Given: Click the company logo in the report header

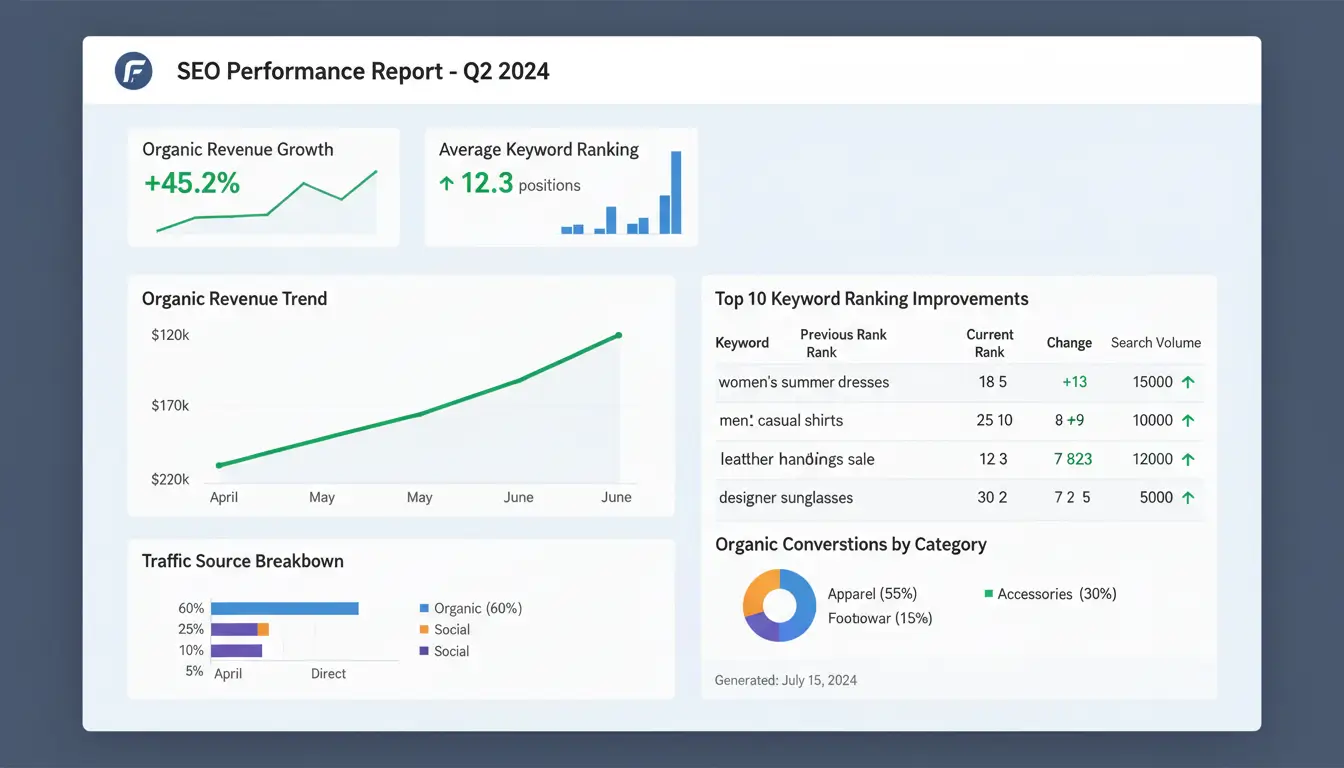Looking at the screenshot, I should pyautogui.click(x=134, y=71).
